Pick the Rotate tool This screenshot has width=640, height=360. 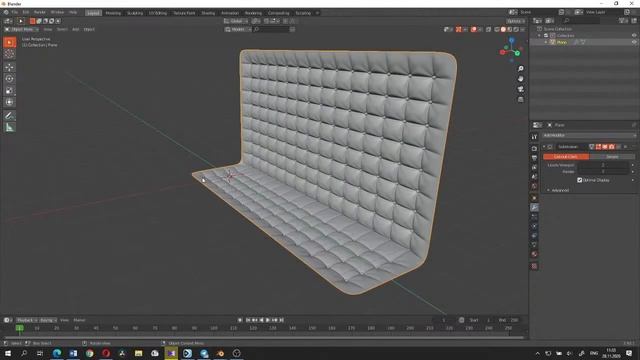(10, 79)
